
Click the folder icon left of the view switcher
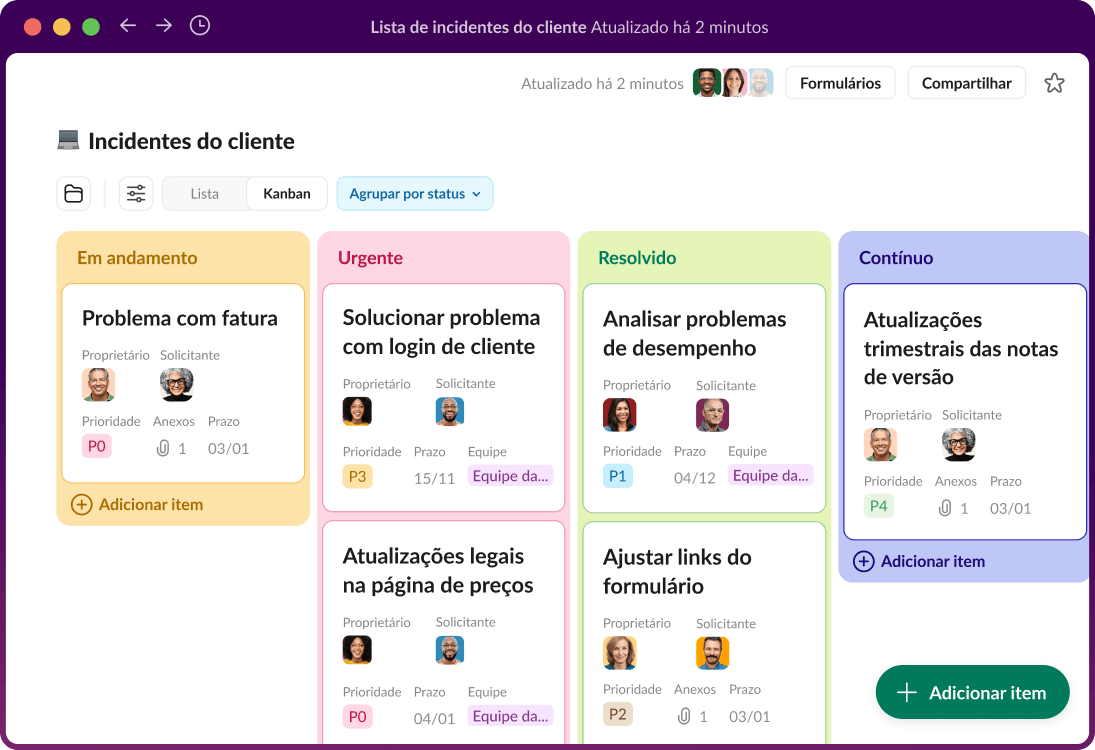(x=73, y=193)
